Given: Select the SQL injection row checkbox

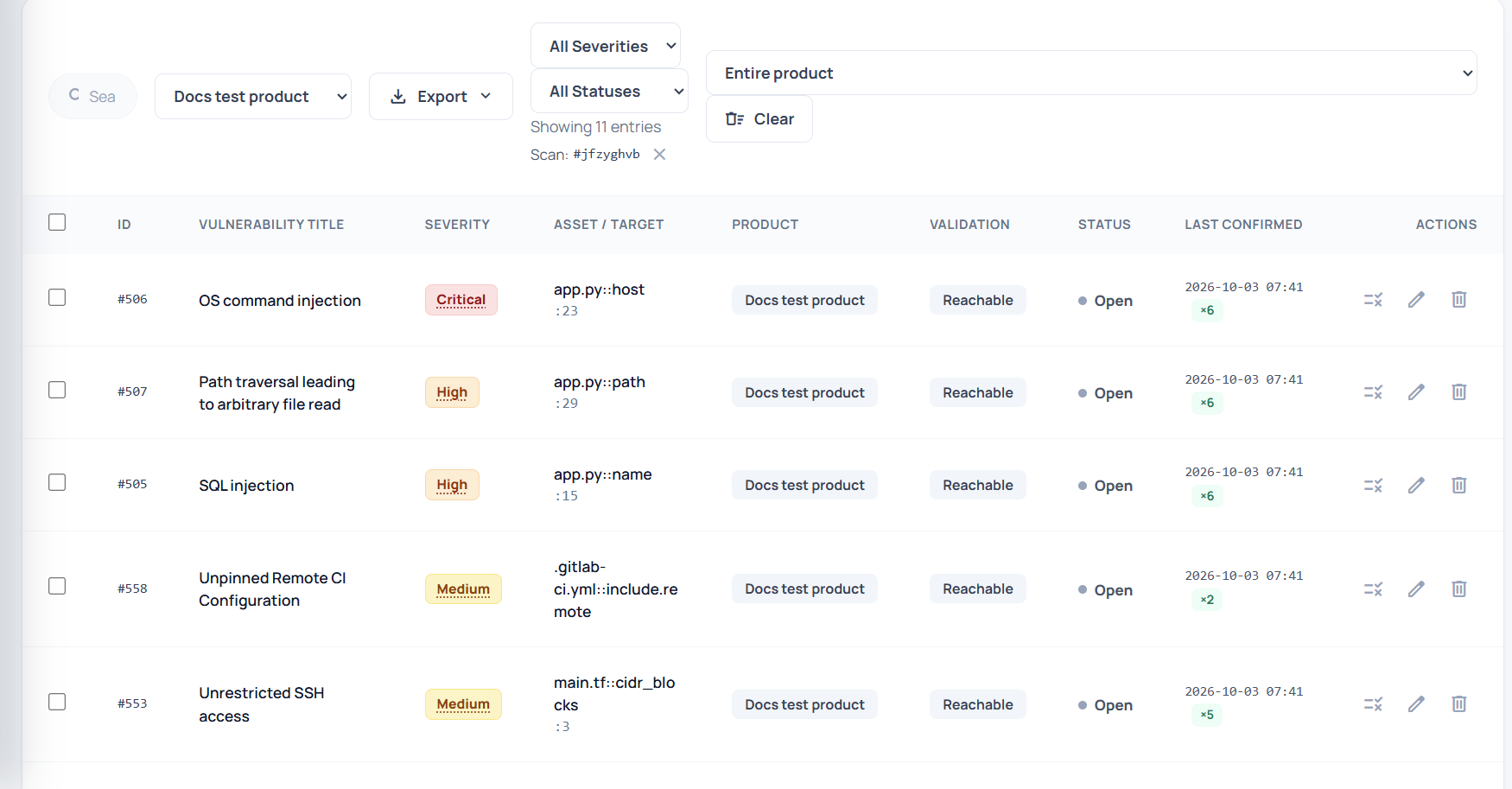Looking at the screenshot, I should coord(57,482).
